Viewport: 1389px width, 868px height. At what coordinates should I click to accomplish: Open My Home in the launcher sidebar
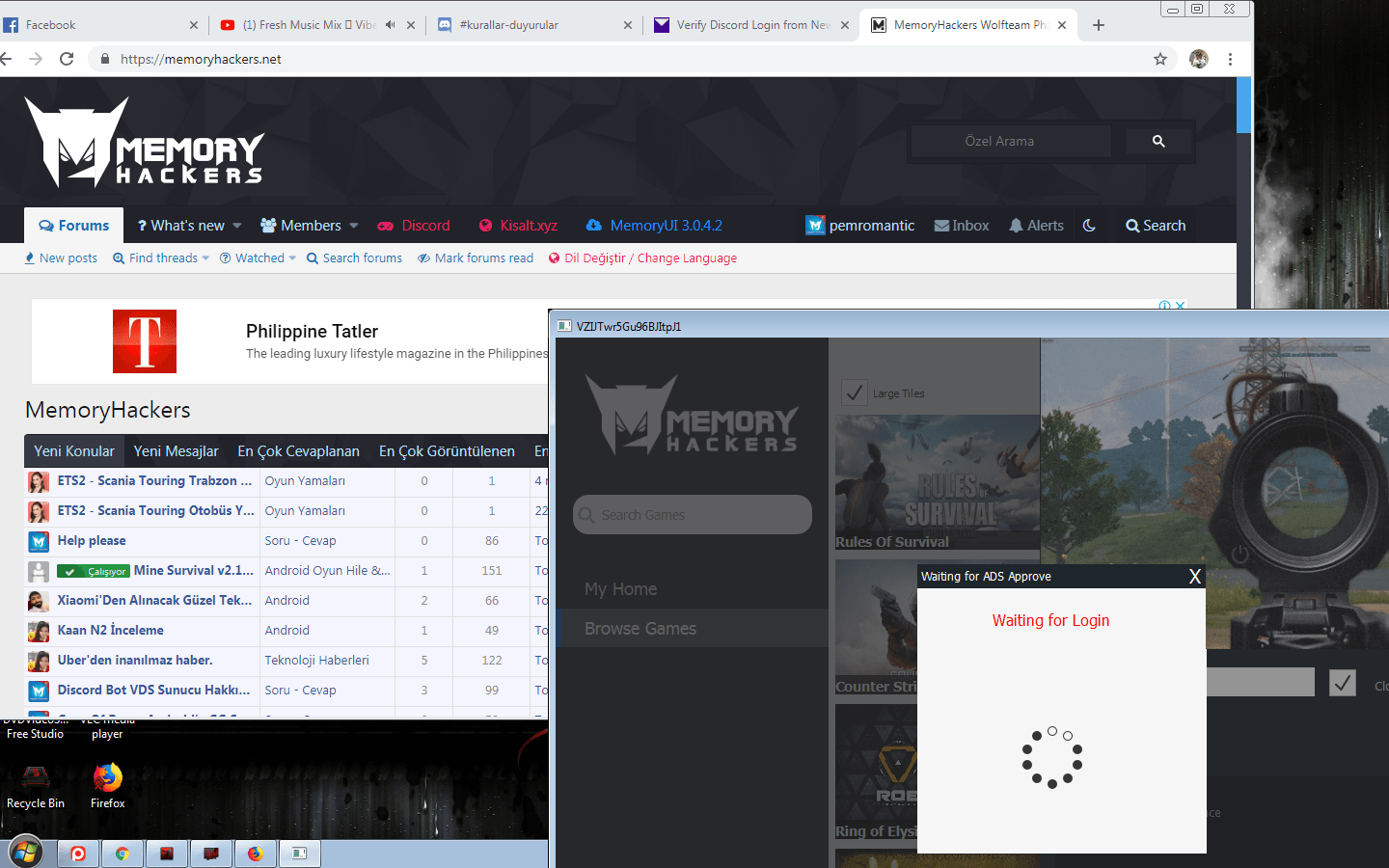coord(620,589)
